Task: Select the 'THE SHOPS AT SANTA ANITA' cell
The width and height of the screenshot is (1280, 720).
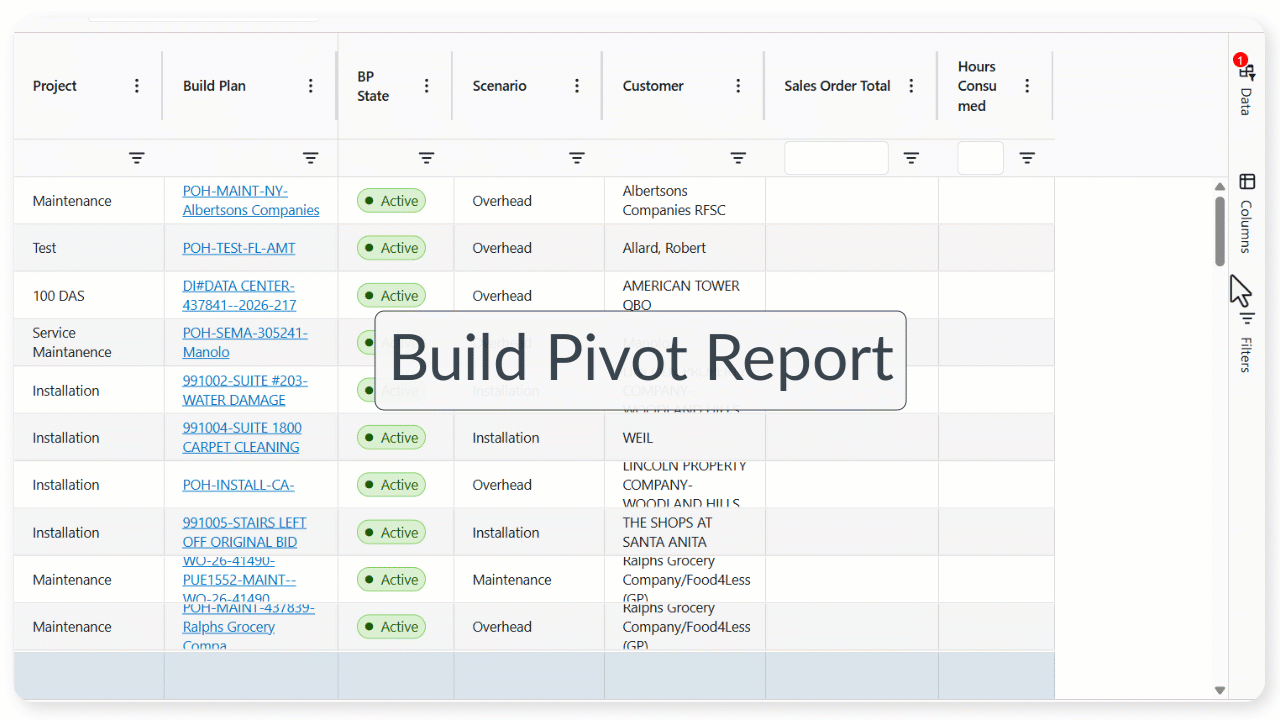Action: pos(685,532)
